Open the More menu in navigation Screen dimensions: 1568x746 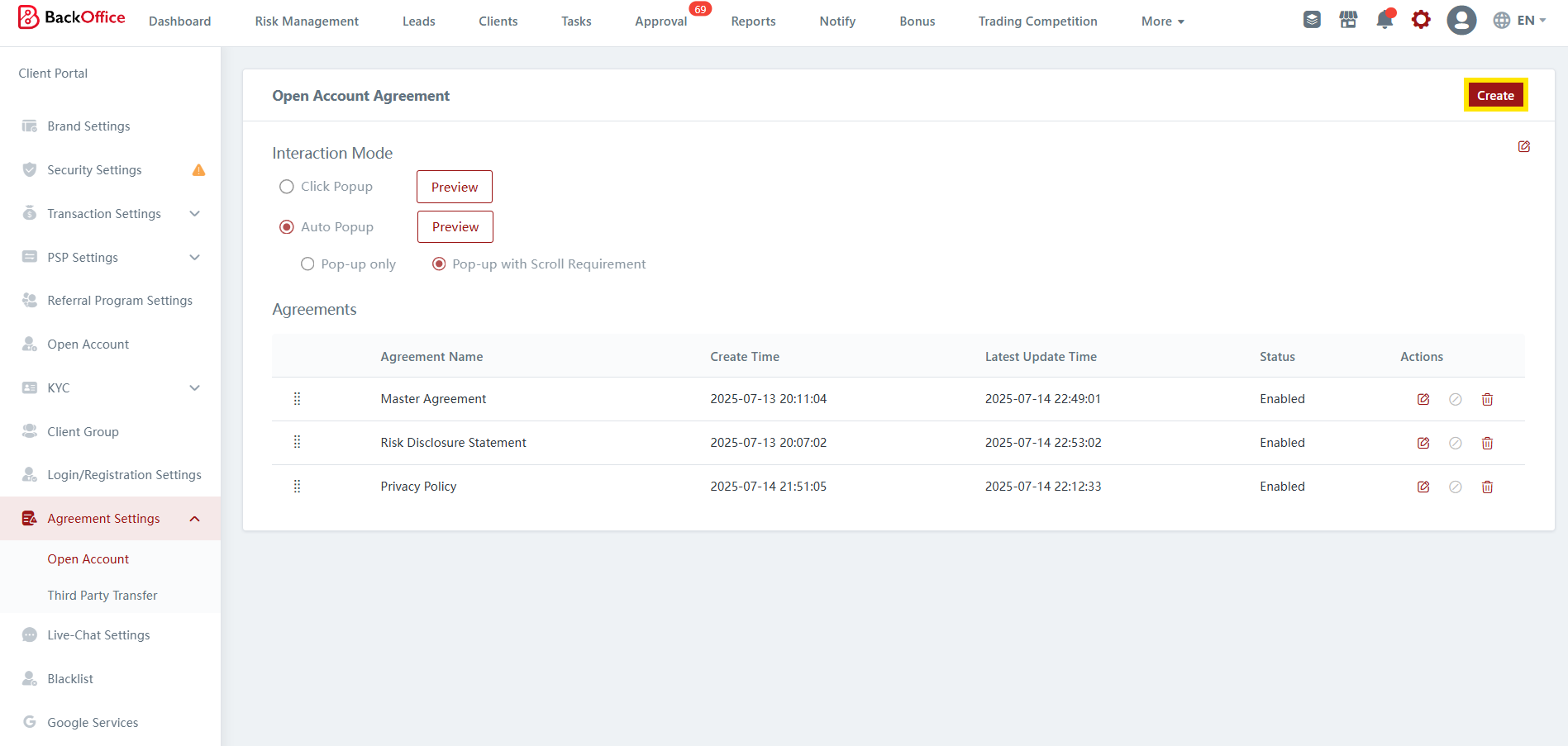pos(1162,21)
